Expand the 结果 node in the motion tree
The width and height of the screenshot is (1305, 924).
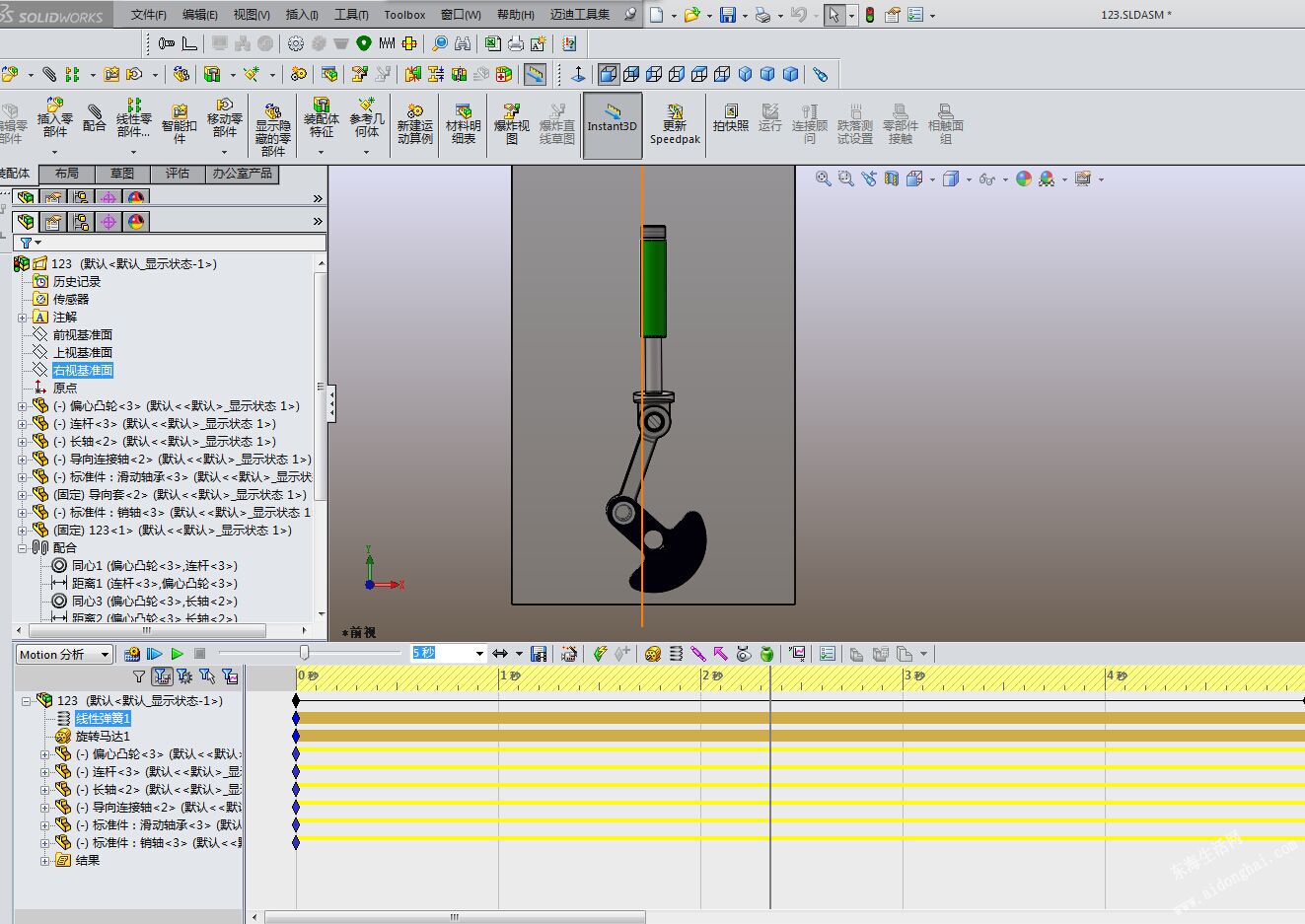coord(44,861)
